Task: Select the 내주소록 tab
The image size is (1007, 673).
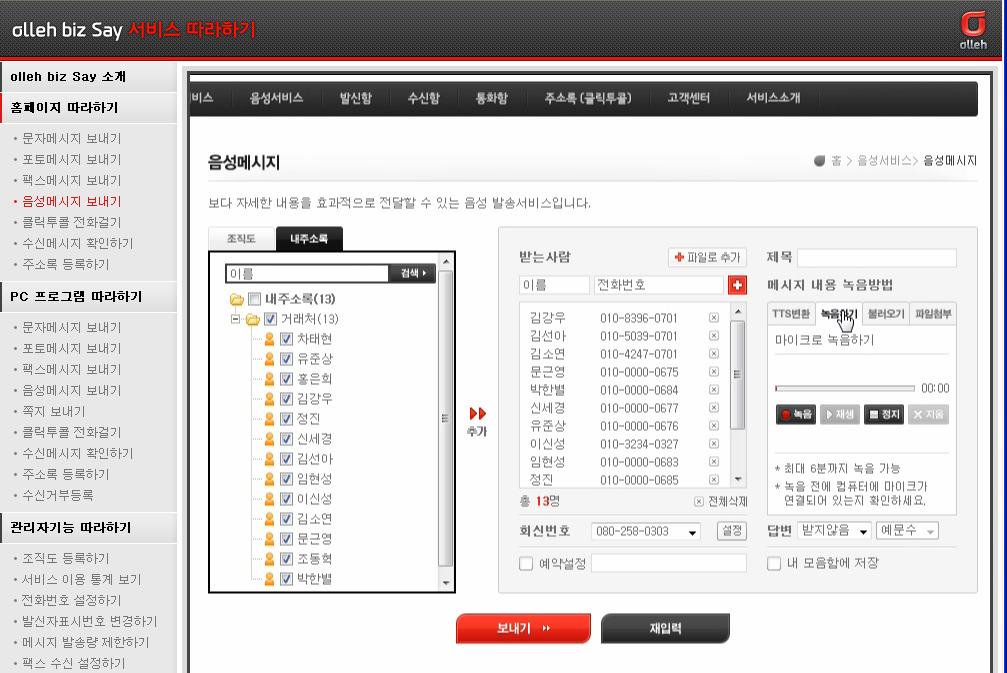Action: pos(309,239)
